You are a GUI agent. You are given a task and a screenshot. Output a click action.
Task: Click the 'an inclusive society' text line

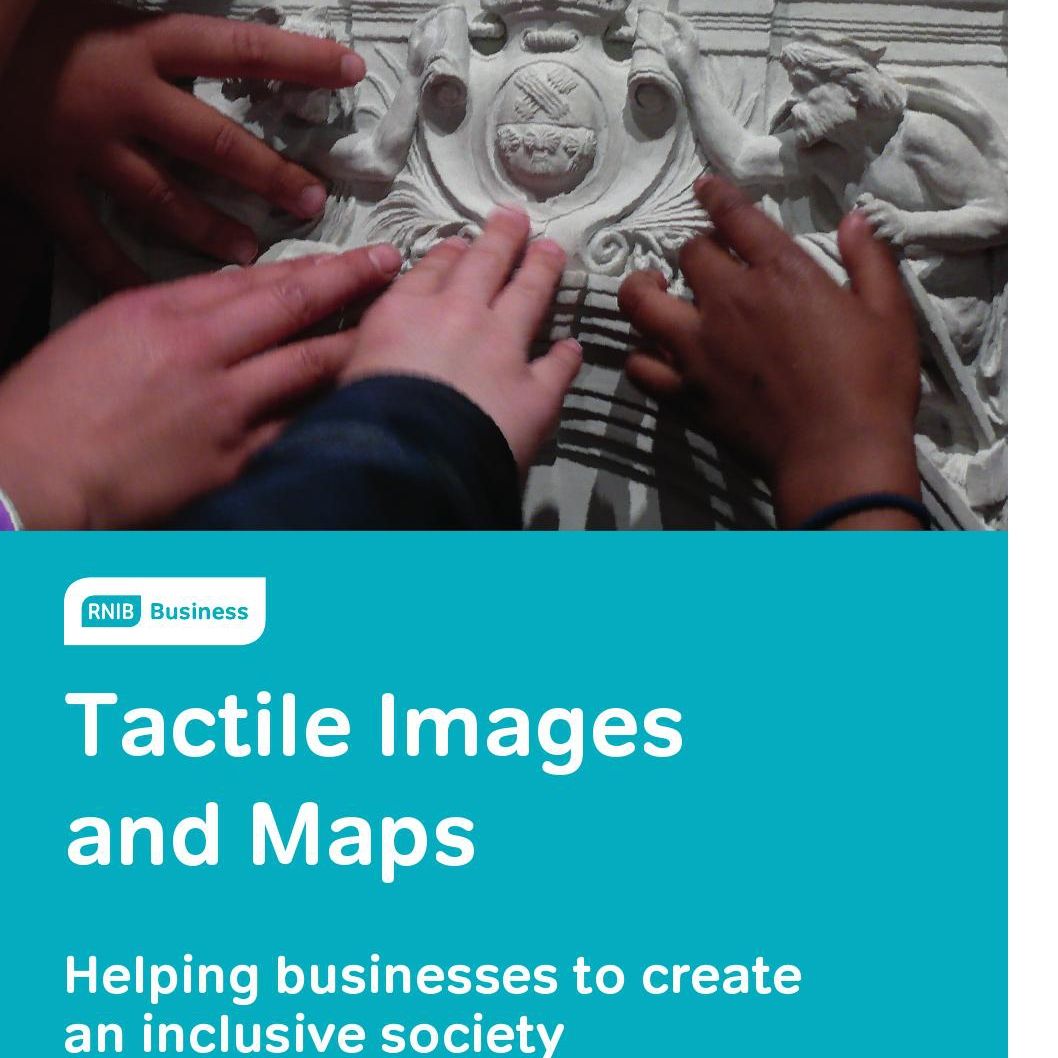(x=313, y=1033)
